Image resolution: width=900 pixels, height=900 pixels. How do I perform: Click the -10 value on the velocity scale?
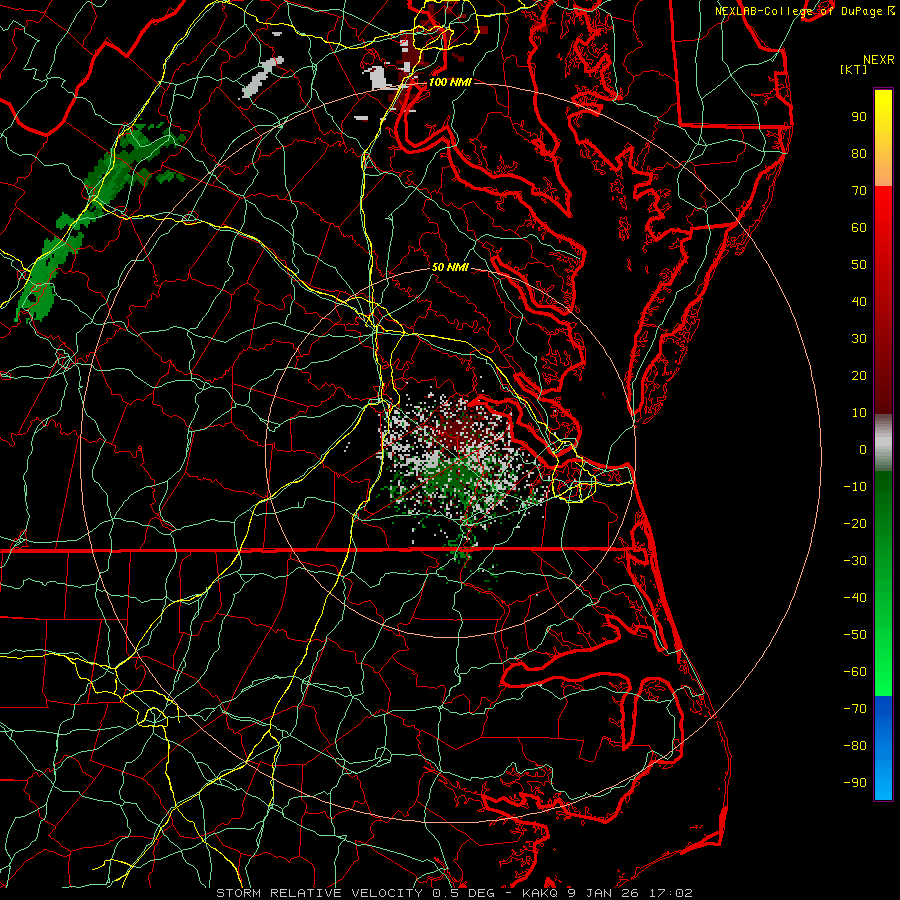point(855,487)
